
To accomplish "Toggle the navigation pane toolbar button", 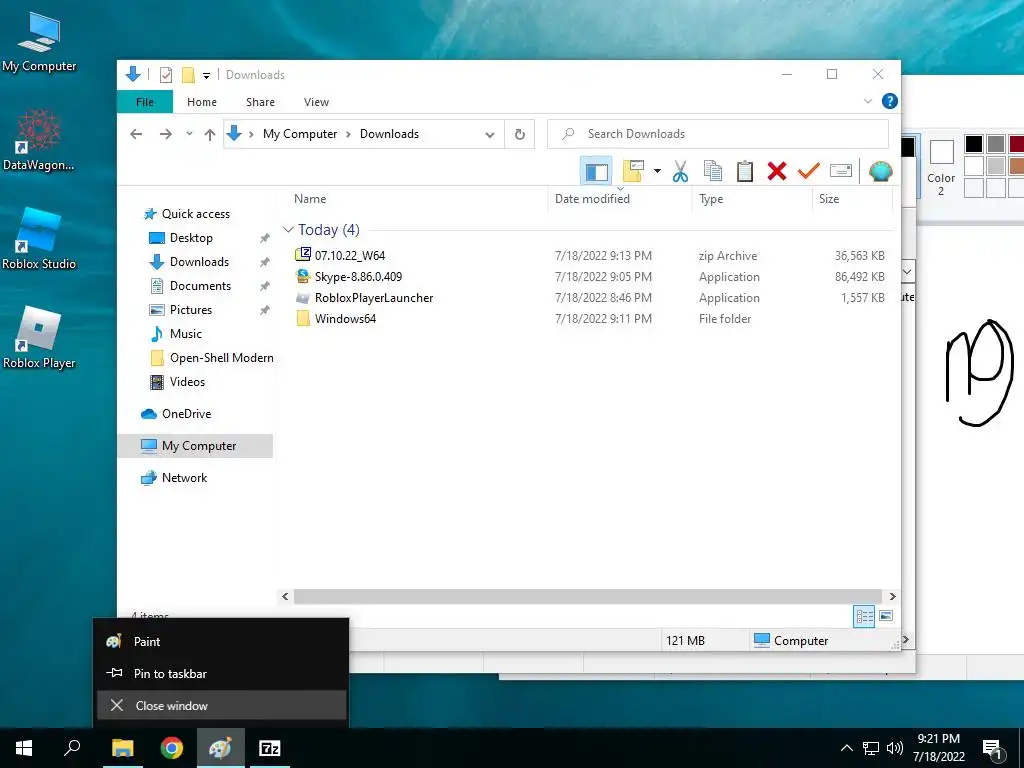I will point(596,171).
